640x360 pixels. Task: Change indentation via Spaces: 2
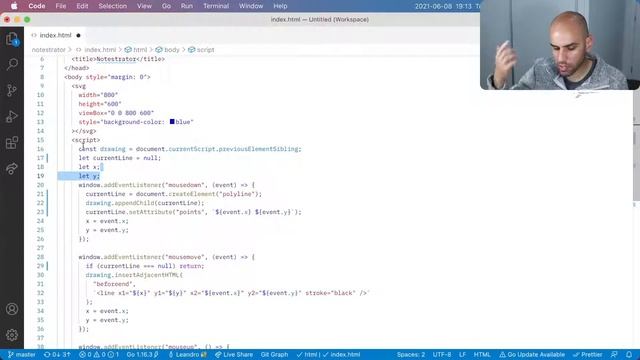tap(411, 355)
